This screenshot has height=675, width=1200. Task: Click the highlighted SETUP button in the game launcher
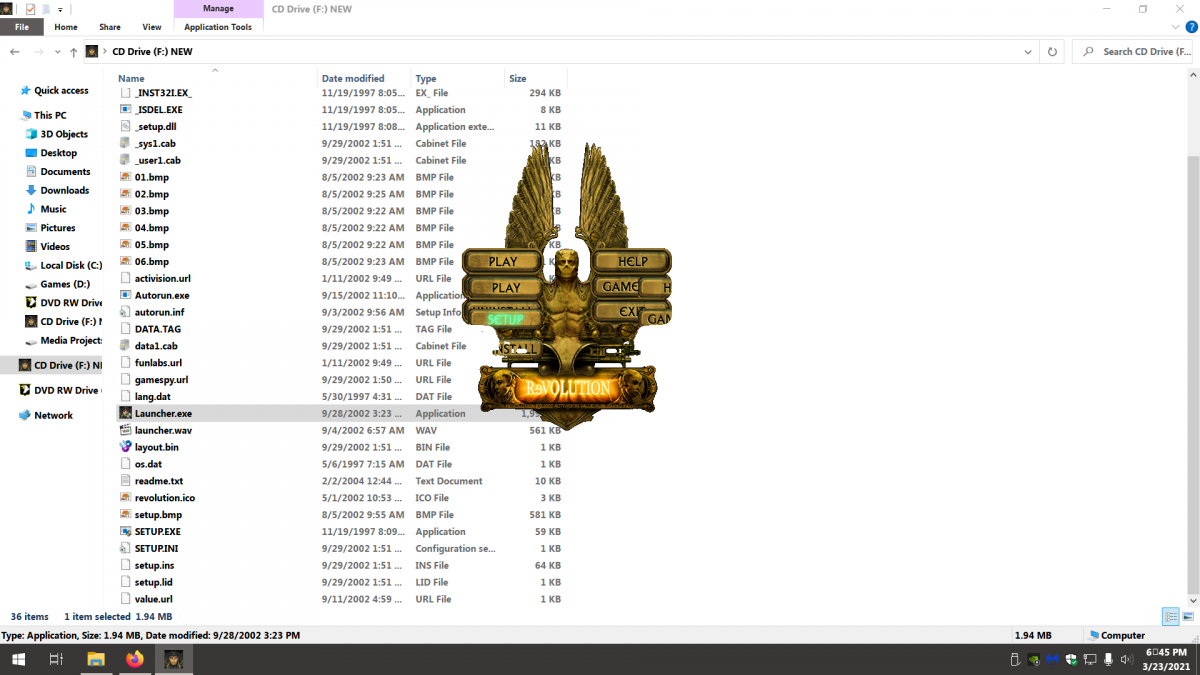tap(505, 319)
